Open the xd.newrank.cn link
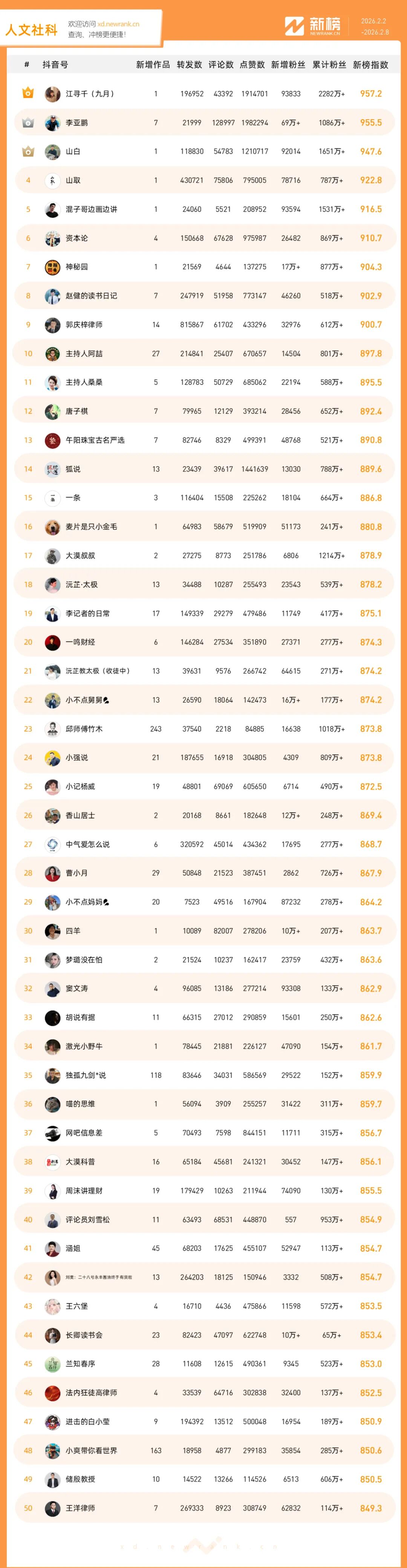Image resolution: width=407 pixels, height=1568 pixels. pyautogui.click(x=118, y=24)
